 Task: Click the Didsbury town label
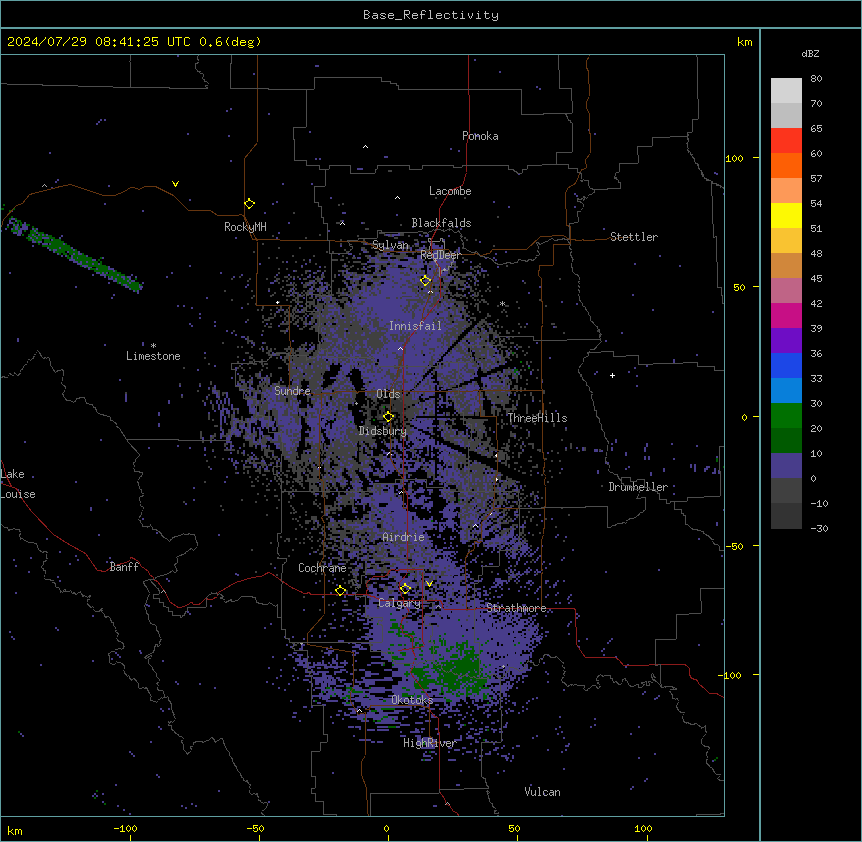pos(383,431)
